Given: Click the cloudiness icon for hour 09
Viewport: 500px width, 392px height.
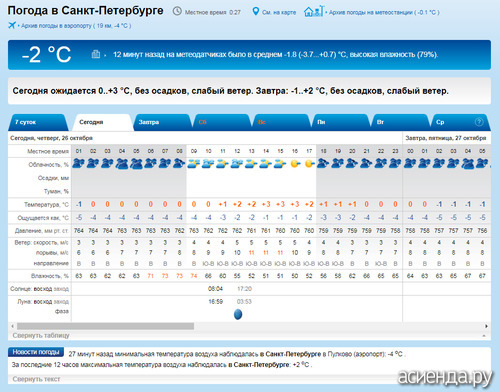Looking at the screenshot, I should coord(194,164).
